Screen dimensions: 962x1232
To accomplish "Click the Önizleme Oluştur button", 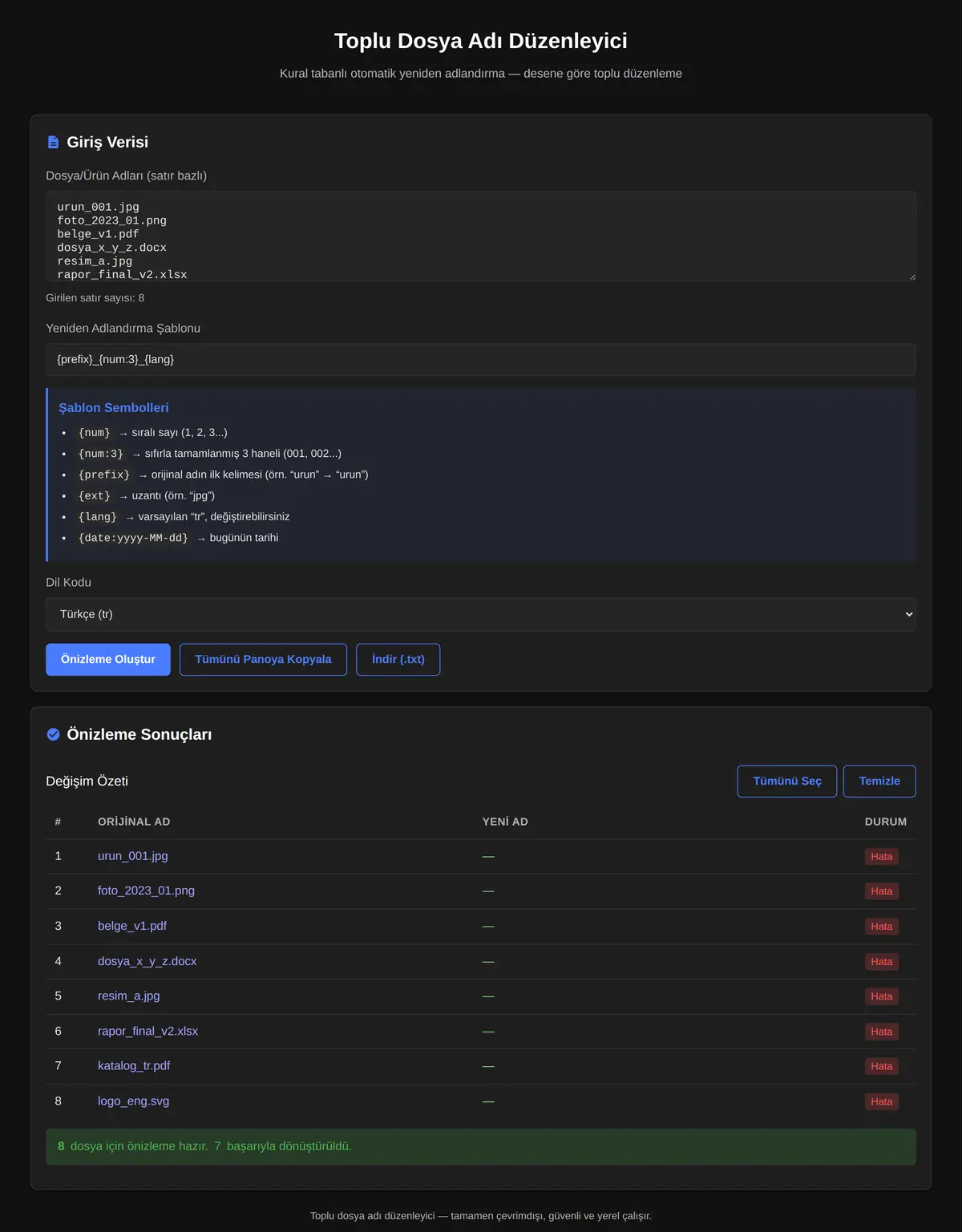I will (x=108, y=660).
